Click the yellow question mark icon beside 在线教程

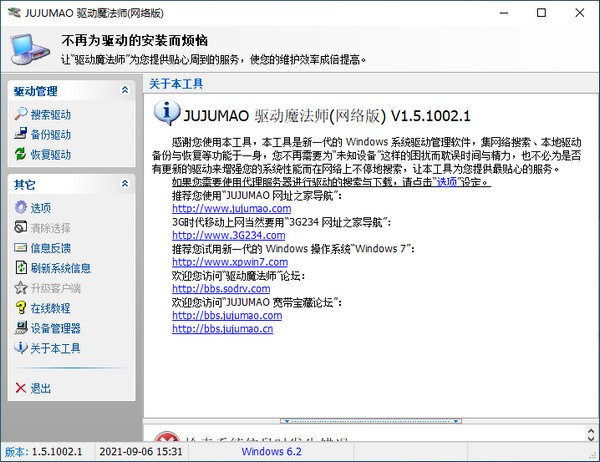point(21,307)
